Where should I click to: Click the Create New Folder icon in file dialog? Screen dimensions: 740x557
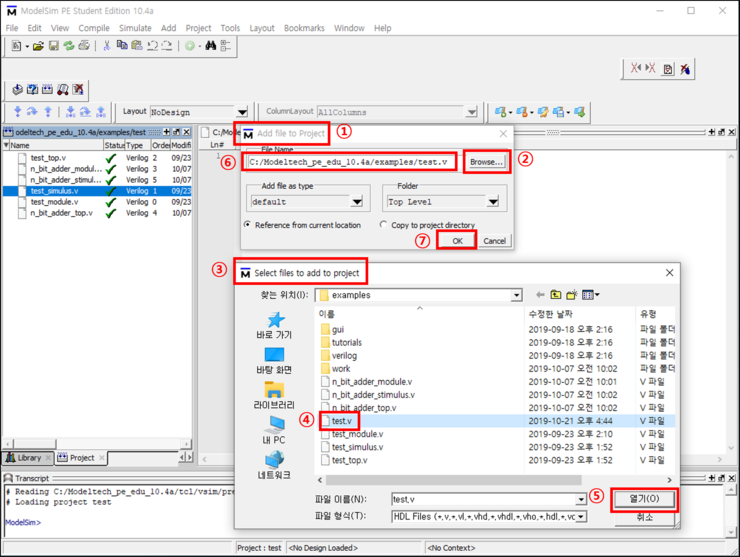(x=572, y=295)
